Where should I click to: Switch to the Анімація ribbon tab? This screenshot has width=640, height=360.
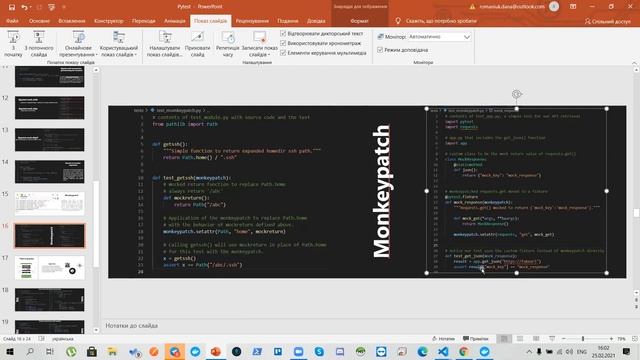175,21
